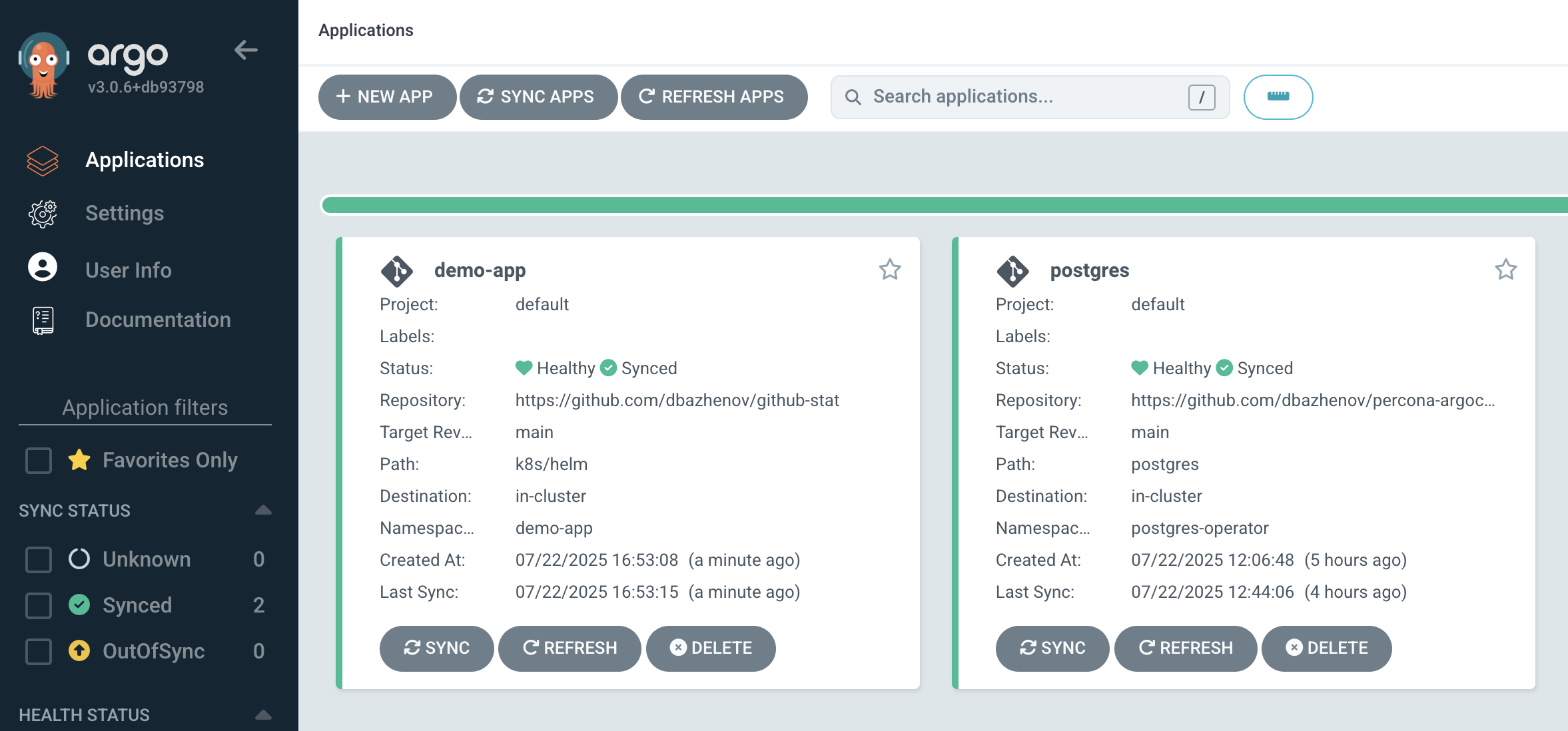The width and height of the screenshot is (1568, 731).
Task: Click postgres Created At timestamp 12:06:48
Action: [x=1212, y=560]
